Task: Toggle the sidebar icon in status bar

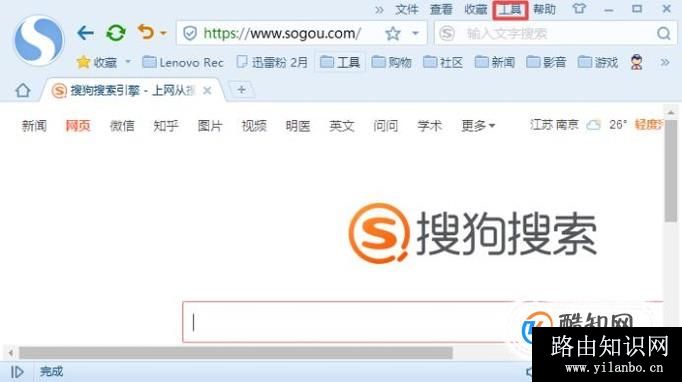Action: (17, 372)
